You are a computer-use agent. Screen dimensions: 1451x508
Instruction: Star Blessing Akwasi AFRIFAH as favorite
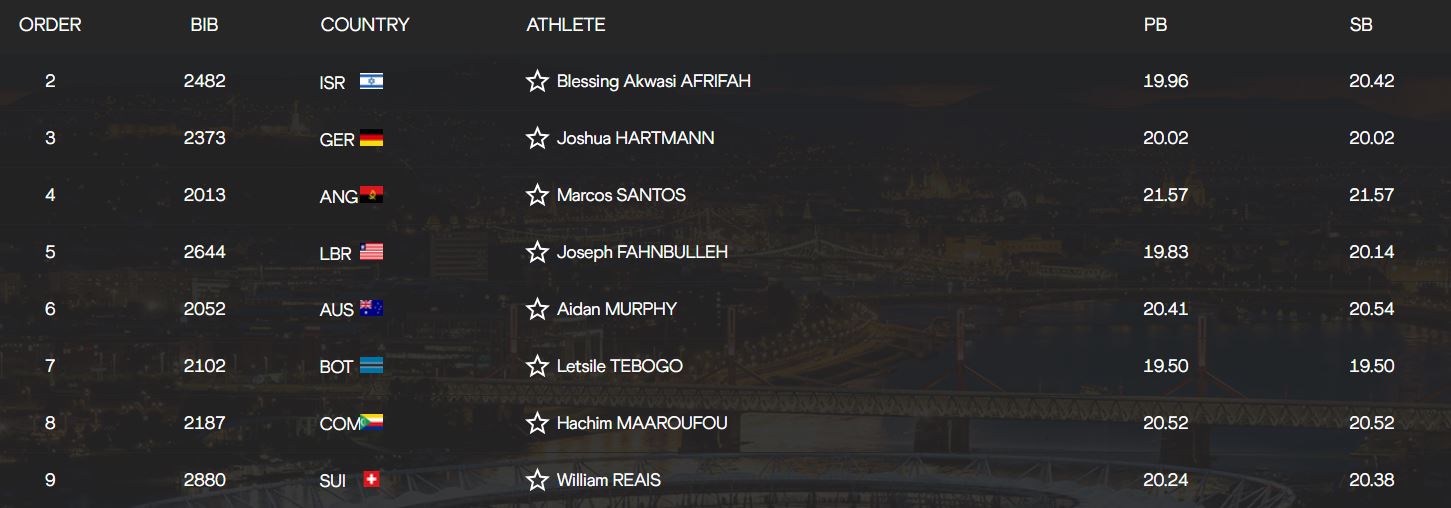[537, 81]
